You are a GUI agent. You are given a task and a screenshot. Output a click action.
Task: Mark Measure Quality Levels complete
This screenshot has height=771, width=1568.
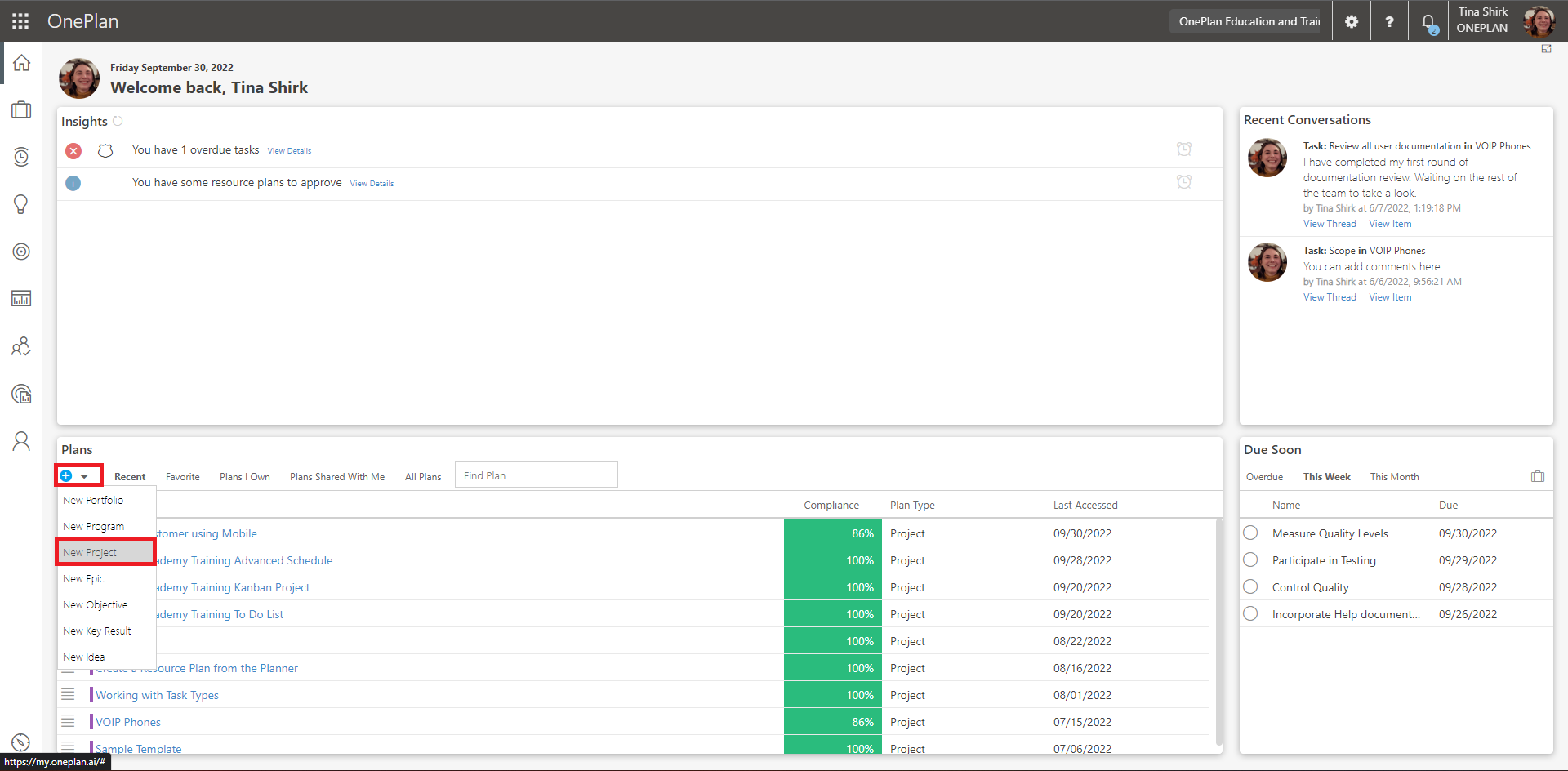(1250, 533)
